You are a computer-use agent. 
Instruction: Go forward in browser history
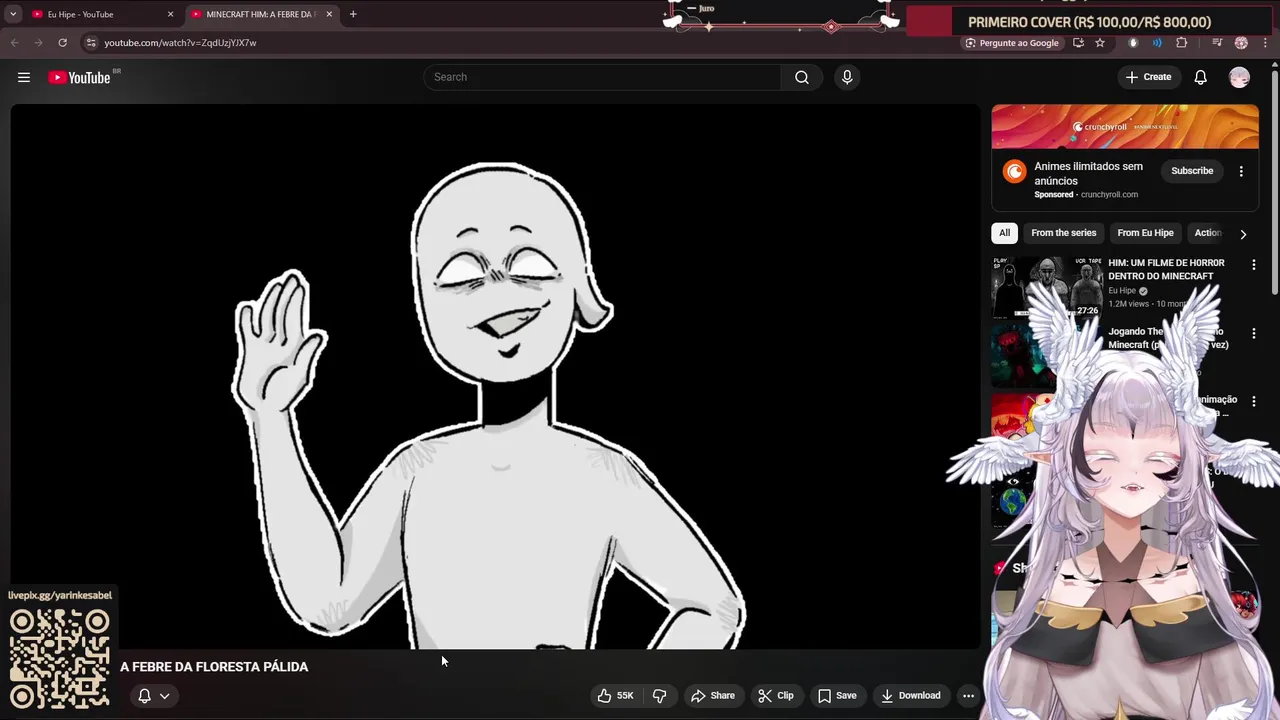click(38, 42)
